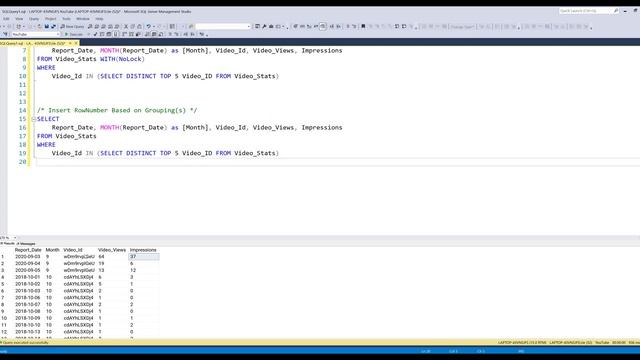Switch to the Results tab

pos(7,244)
